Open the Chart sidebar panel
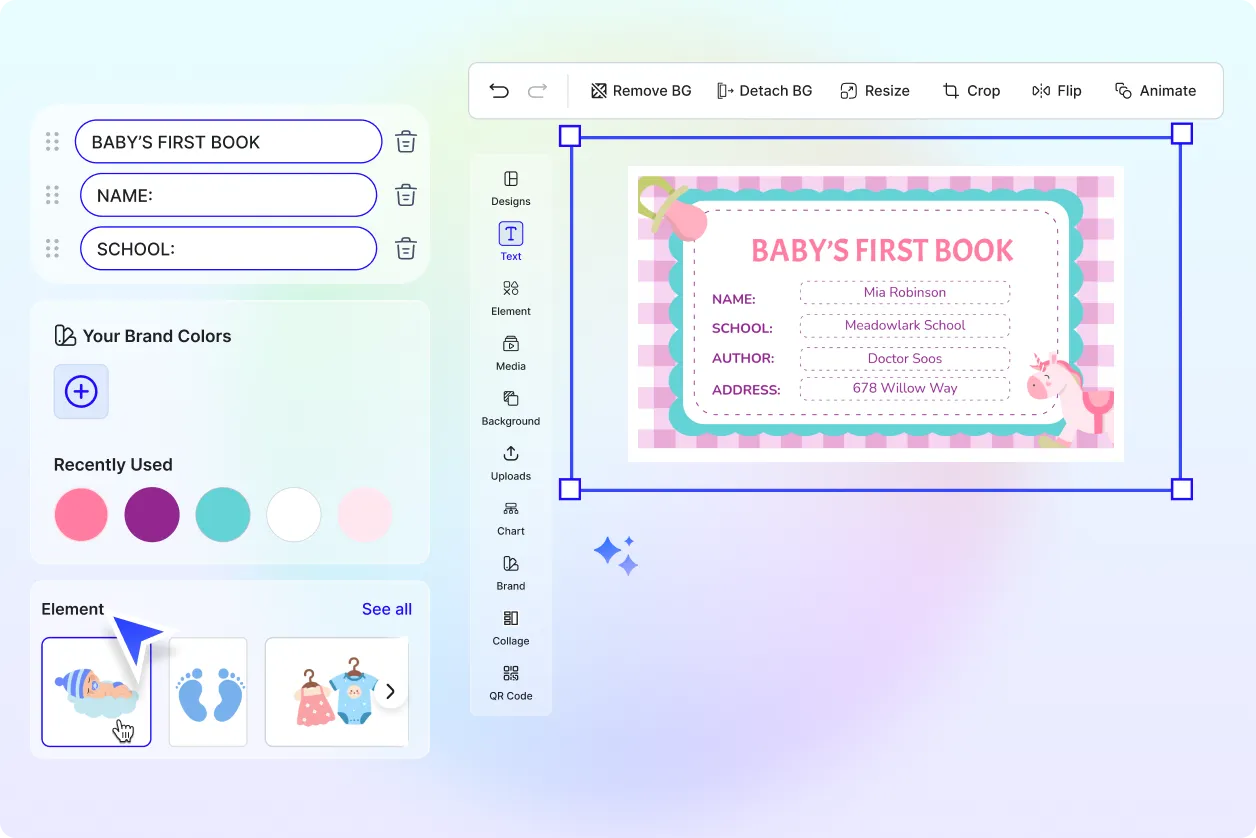This screenshot has height=838, width=1256. click(x=511, y=518)
